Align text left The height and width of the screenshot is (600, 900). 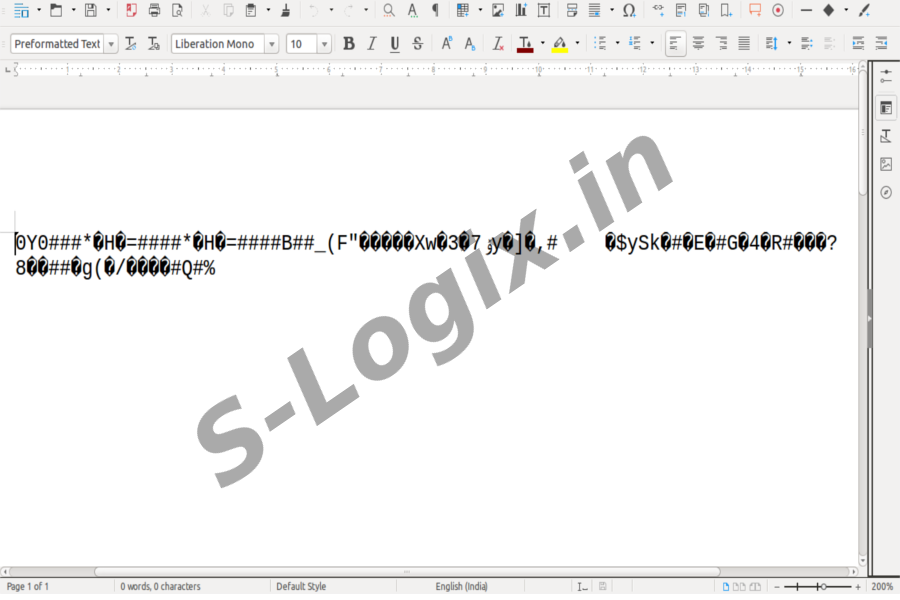pyautogui.click(x=675, y=44)
